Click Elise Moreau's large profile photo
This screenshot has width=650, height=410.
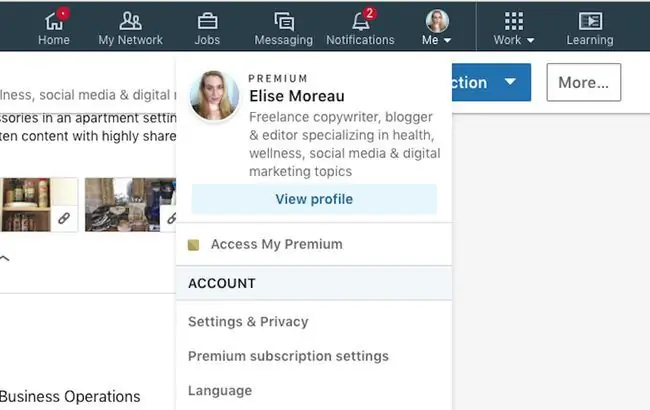point(214,96)
